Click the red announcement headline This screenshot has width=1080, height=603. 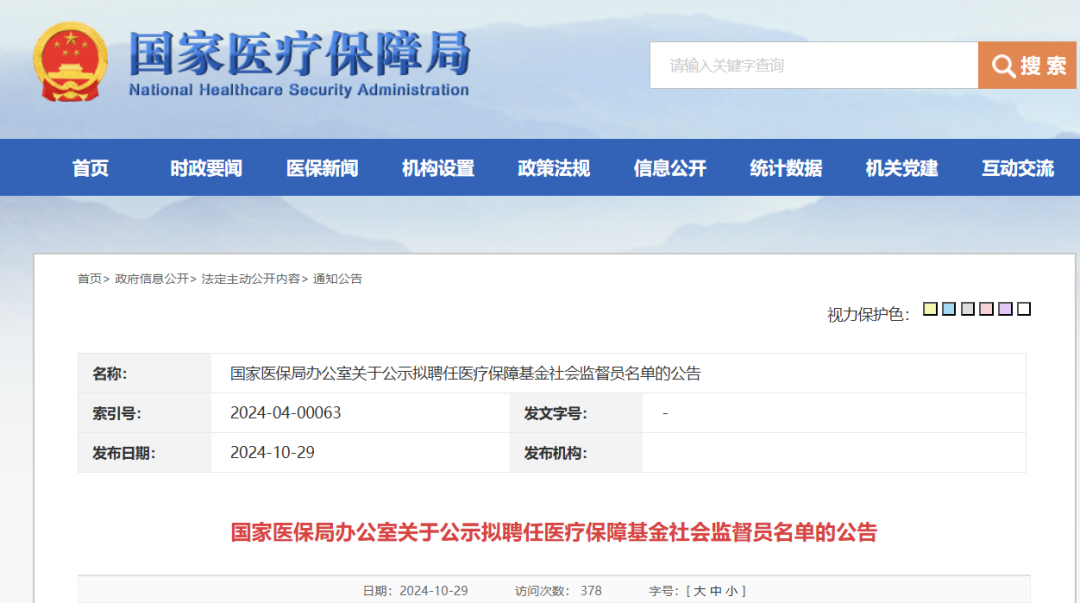click(x=554, y=532)
